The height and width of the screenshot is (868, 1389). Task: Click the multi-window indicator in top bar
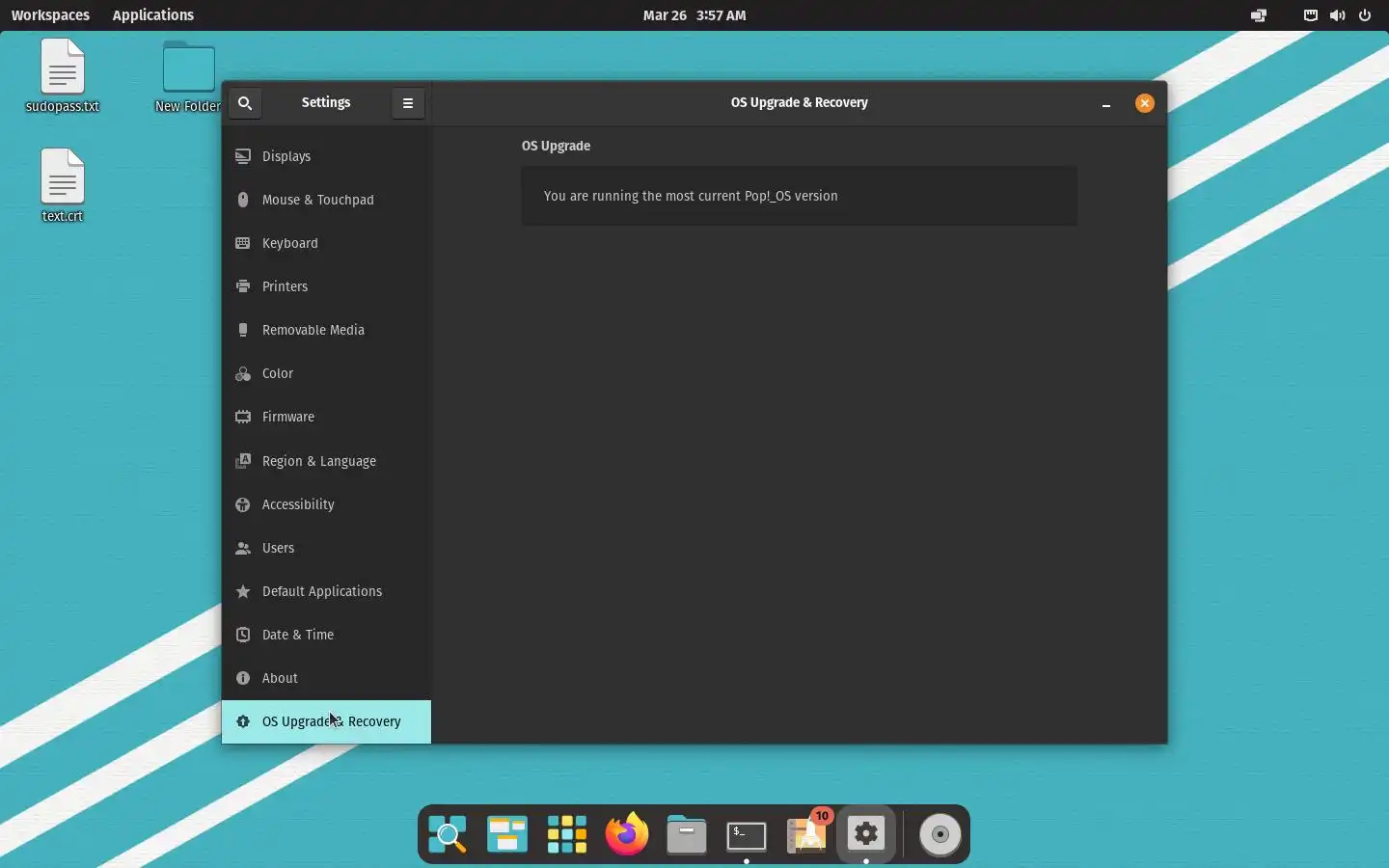coord(1259,15)
